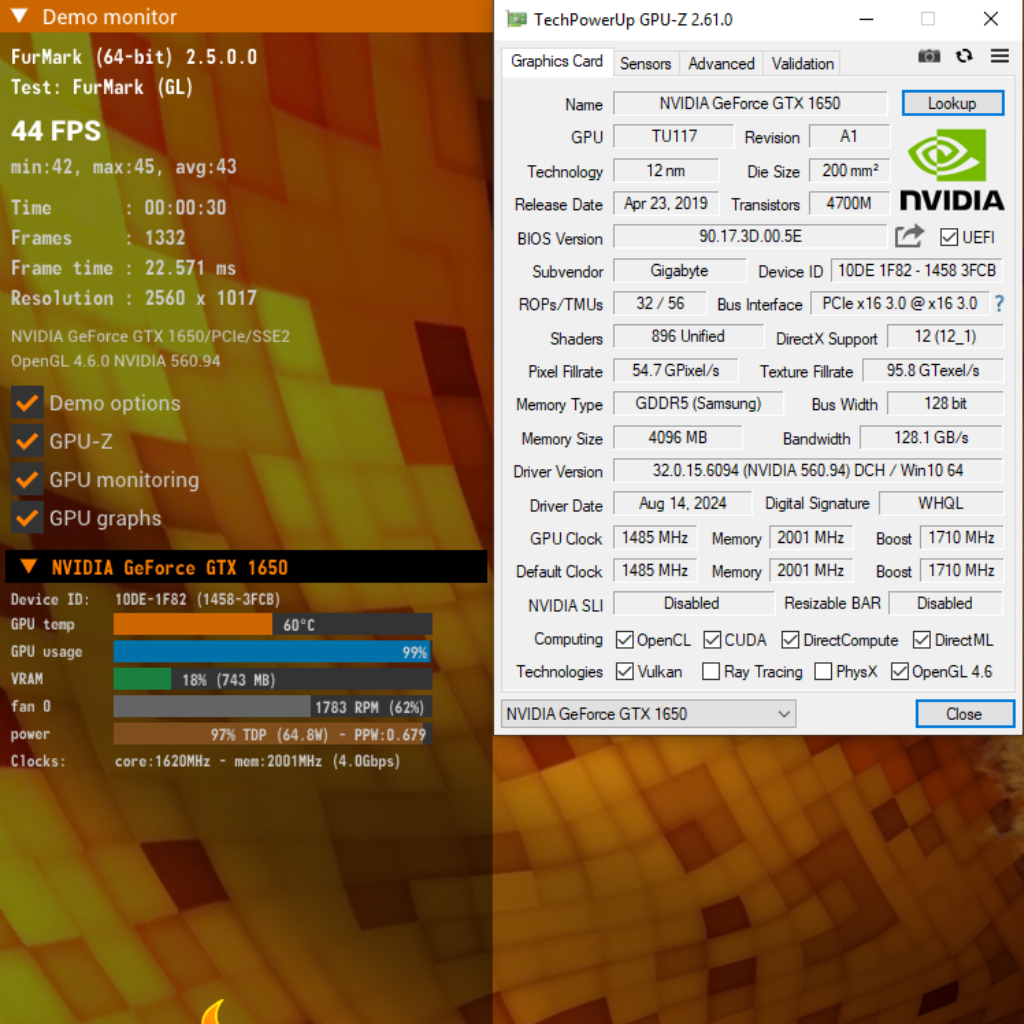Click the GPU-Z title bar app icon

(516, 19)
